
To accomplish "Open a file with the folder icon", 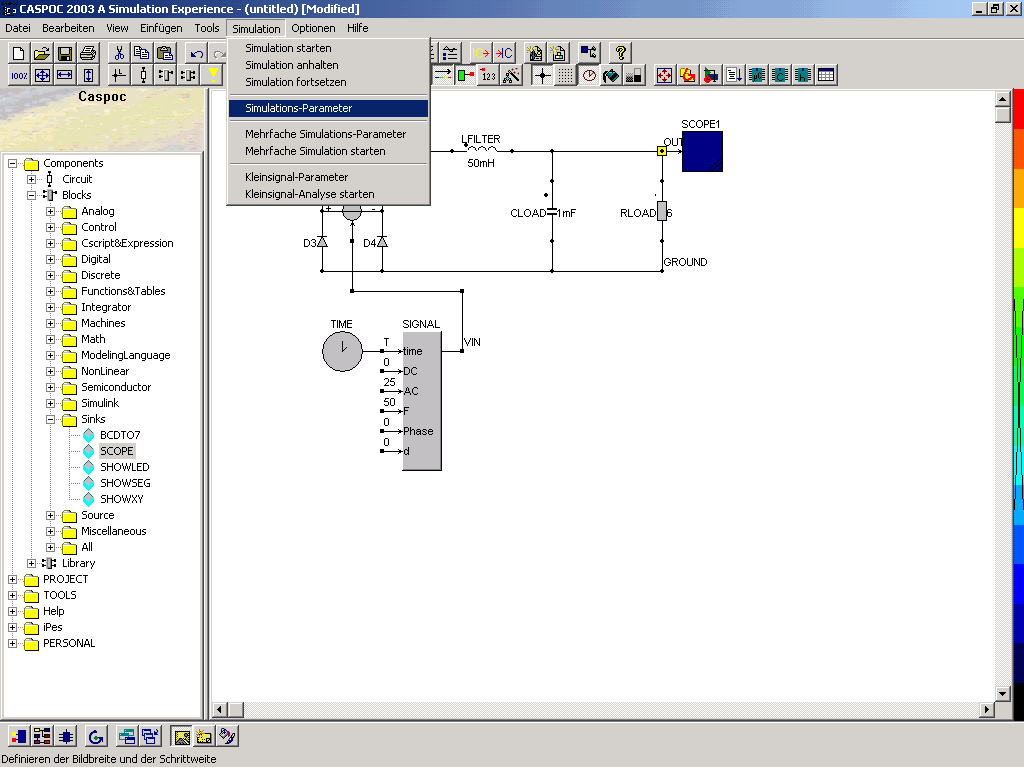I will click(42, 53).
